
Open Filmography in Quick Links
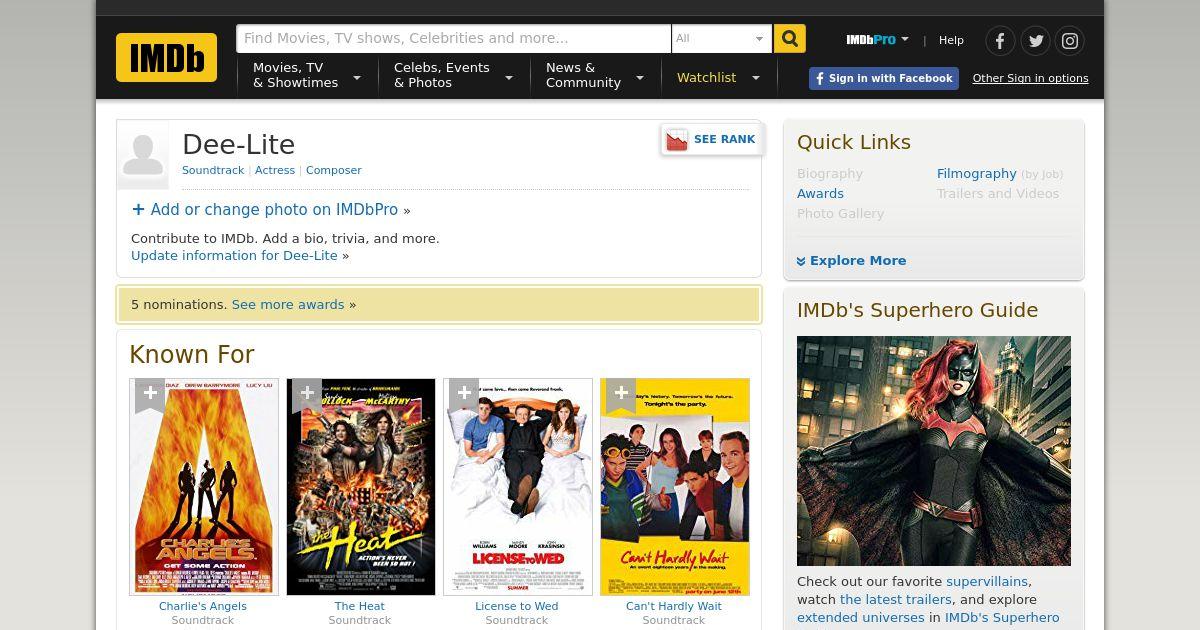click(x=977, y=173)
